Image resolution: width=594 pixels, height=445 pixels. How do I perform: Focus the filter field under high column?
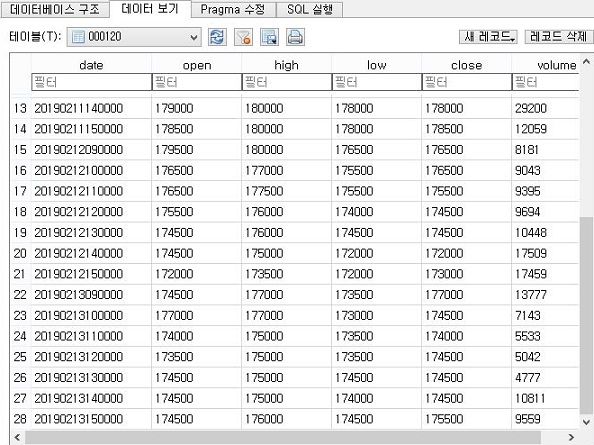(x=286, y=82)
